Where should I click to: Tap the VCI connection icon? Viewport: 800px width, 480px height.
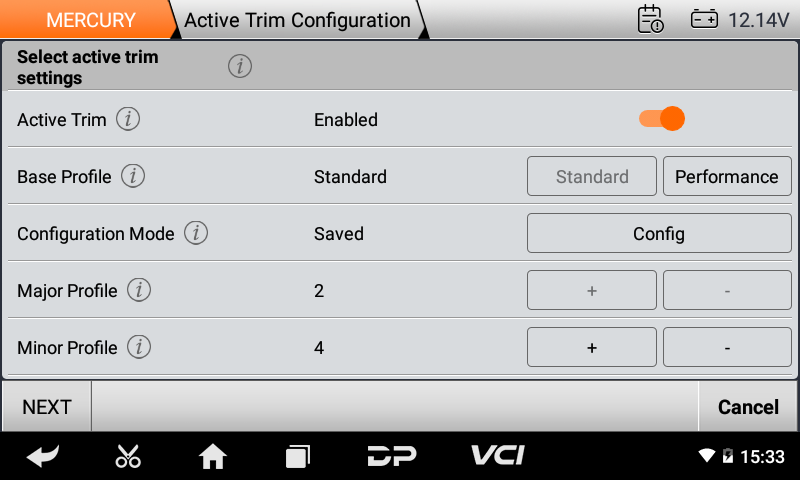point(499,456)
